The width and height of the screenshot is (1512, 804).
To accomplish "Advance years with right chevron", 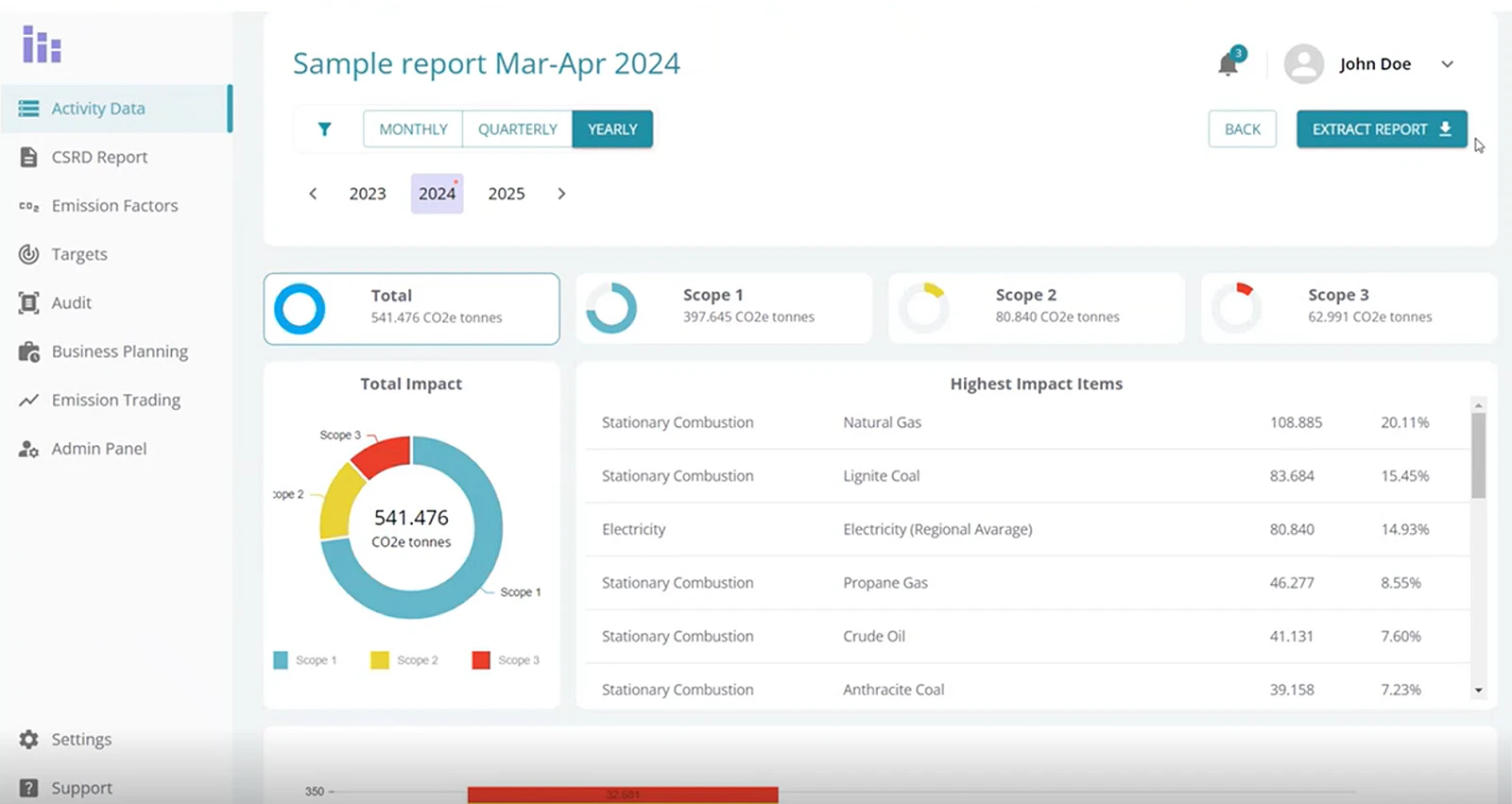I will pos(561,194).
